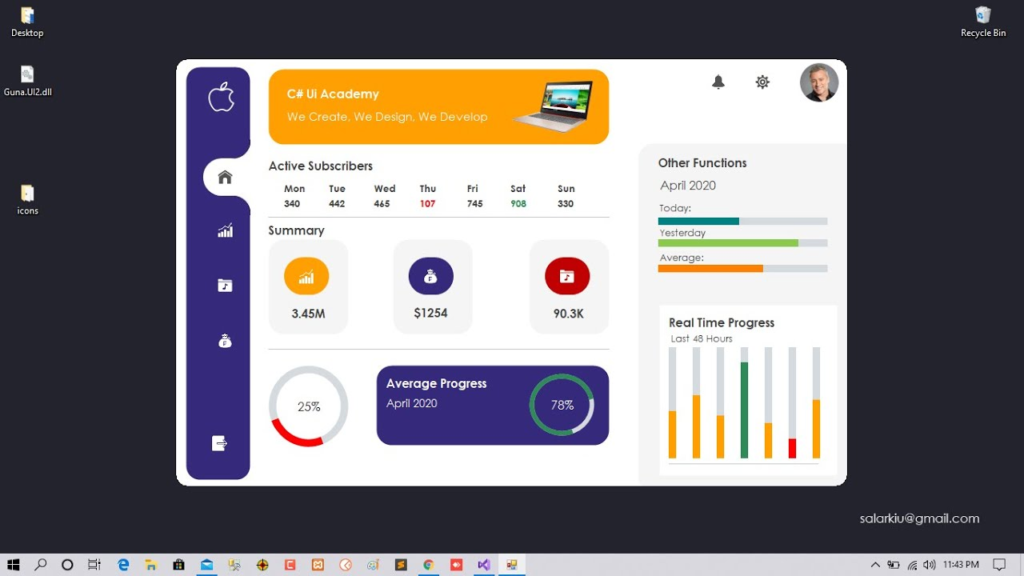
Task: Open Mail app from taskbar
Action: pyautogui.click(x=206, y=565)
